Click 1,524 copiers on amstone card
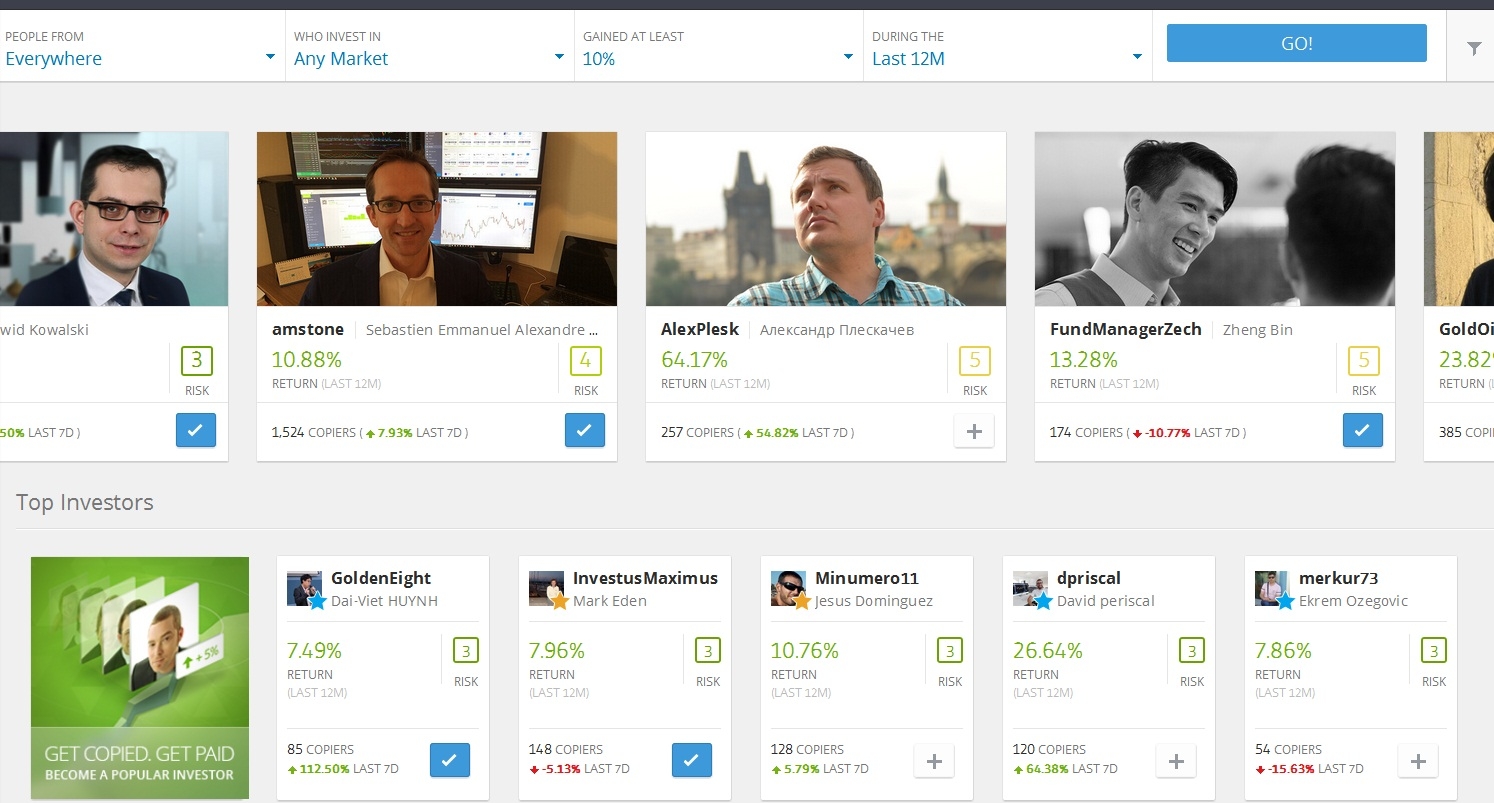The height and width of the screenshot is (803, 1494). 313,433
